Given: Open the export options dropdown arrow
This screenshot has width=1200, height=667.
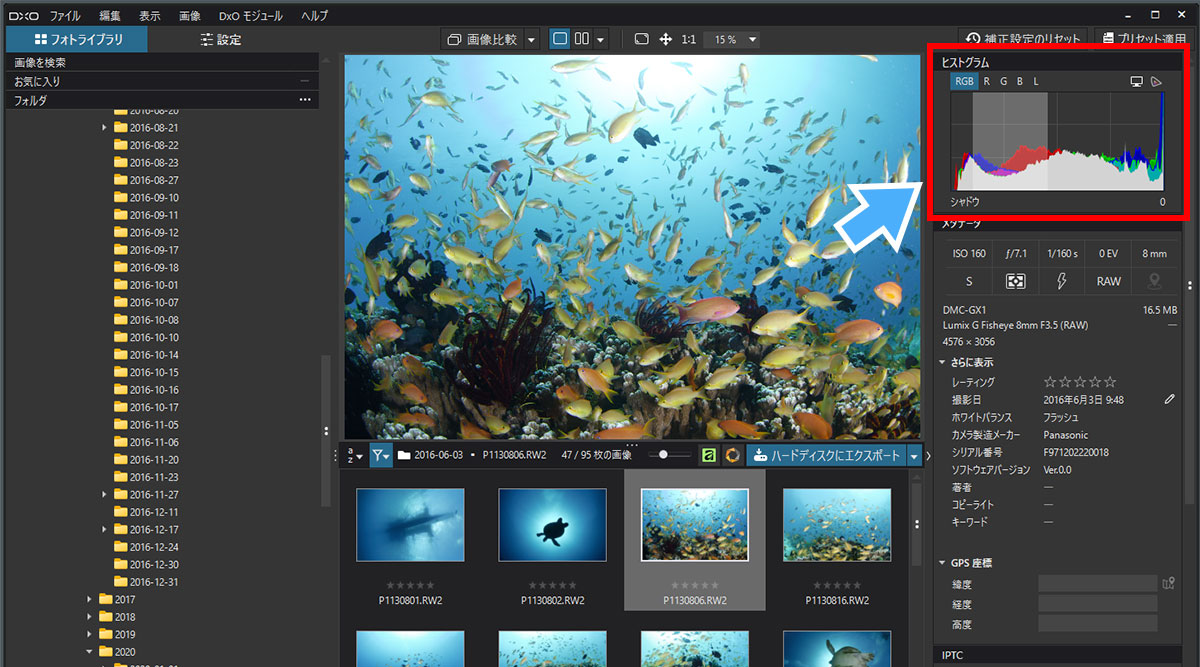Looking at the screenshot, I should [914, 456].
